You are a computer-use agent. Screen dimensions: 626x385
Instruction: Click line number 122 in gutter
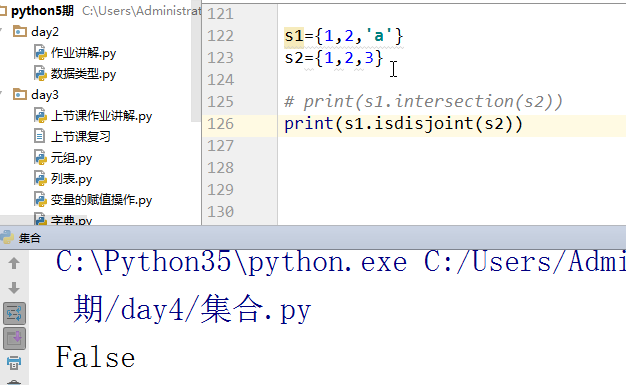point(220,36)
